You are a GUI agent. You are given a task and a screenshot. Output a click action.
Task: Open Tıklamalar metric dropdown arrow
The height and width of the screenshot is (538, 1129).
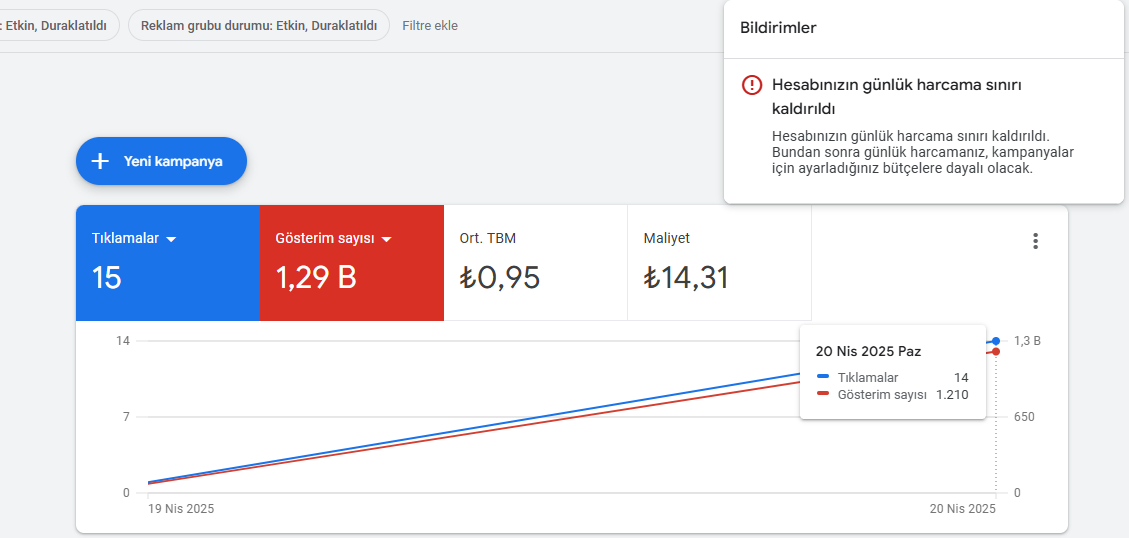(171, 240)
